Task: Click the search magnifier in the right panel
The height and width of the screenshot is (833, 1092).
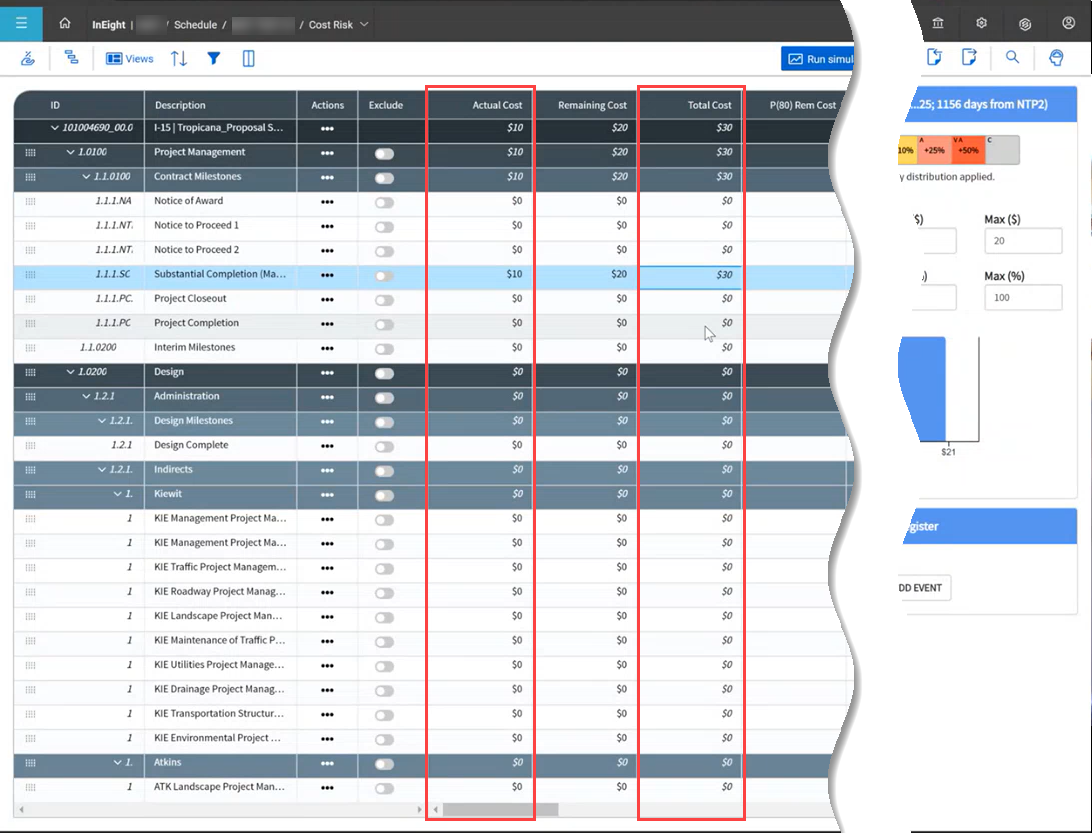Action: [x=1012, y=58]
